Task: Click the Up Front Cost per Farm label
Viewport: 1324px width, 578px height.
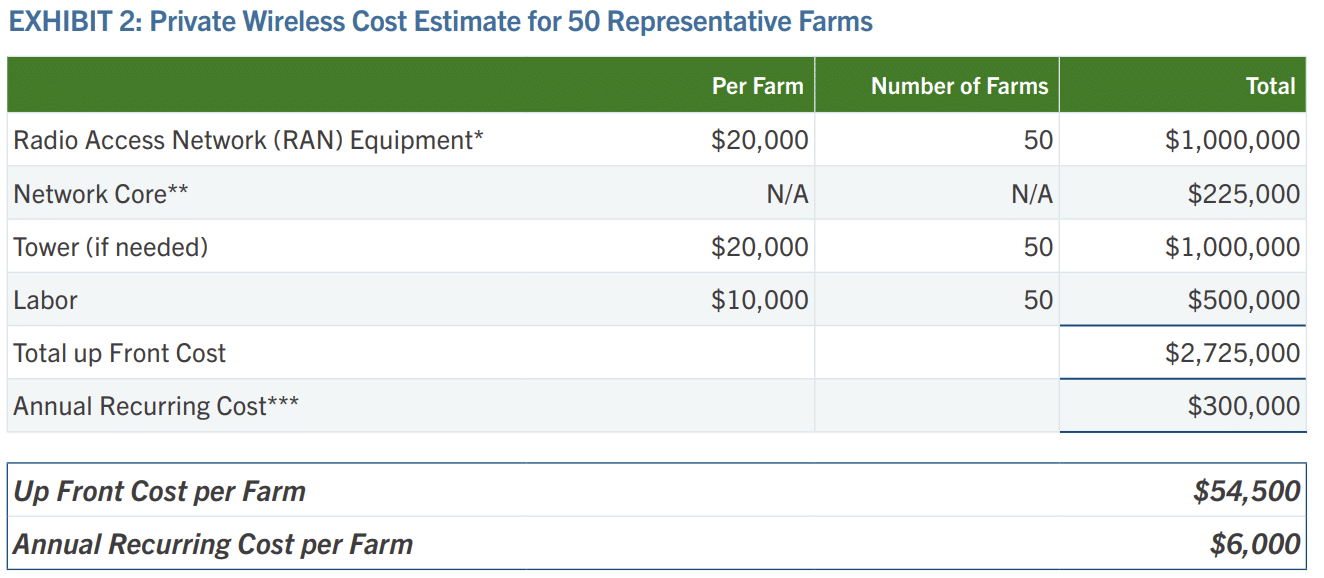Action: (159, 491)
